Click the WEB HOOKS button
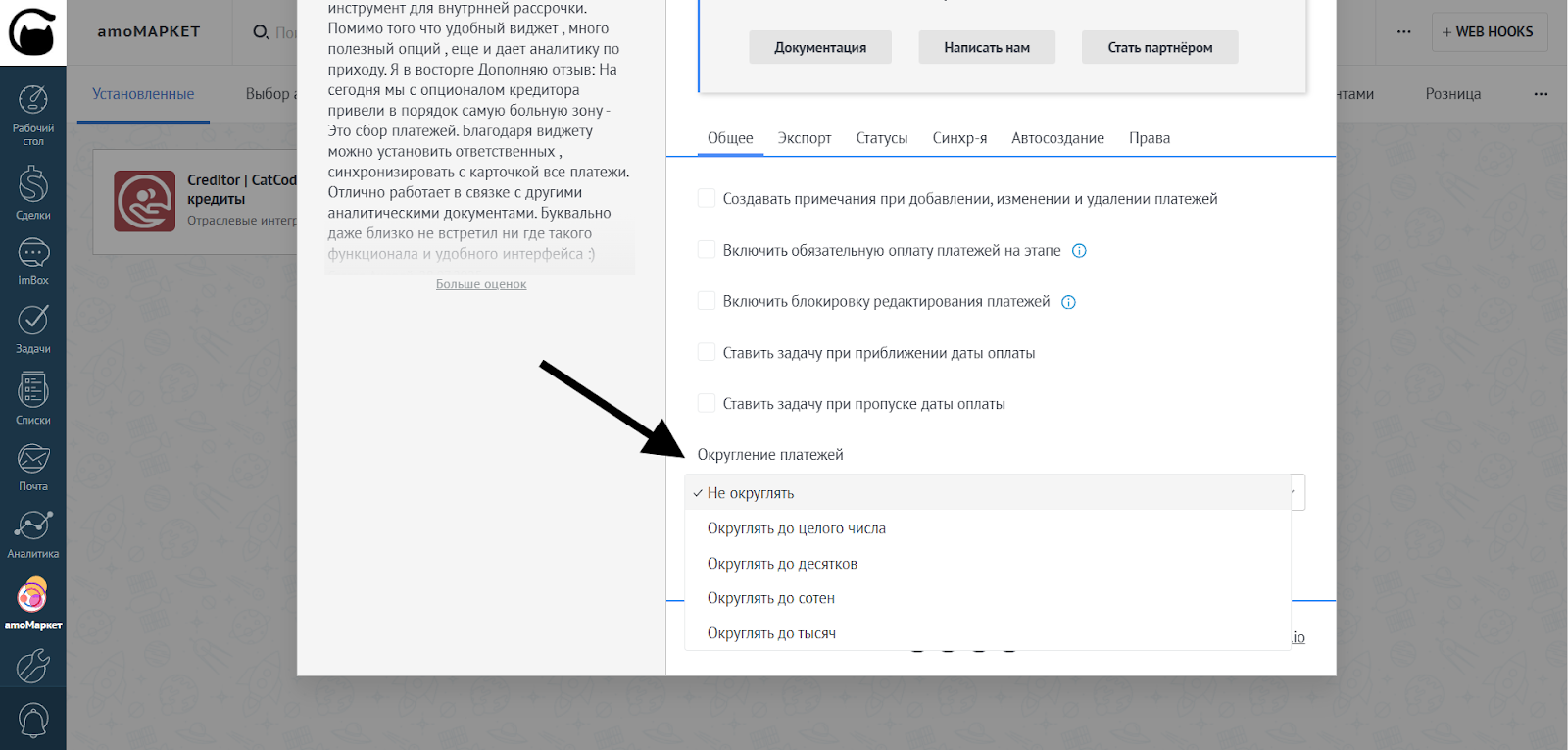The height and width of the screenshot is (750, 1568). [x=1488, y=31]
